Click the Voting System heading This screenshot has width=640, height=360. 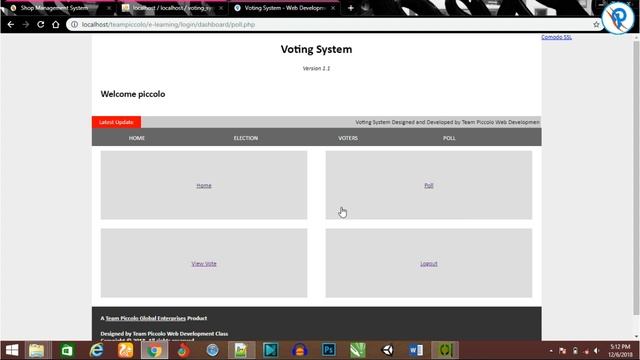pyautogui.click(x=316, y=49)
